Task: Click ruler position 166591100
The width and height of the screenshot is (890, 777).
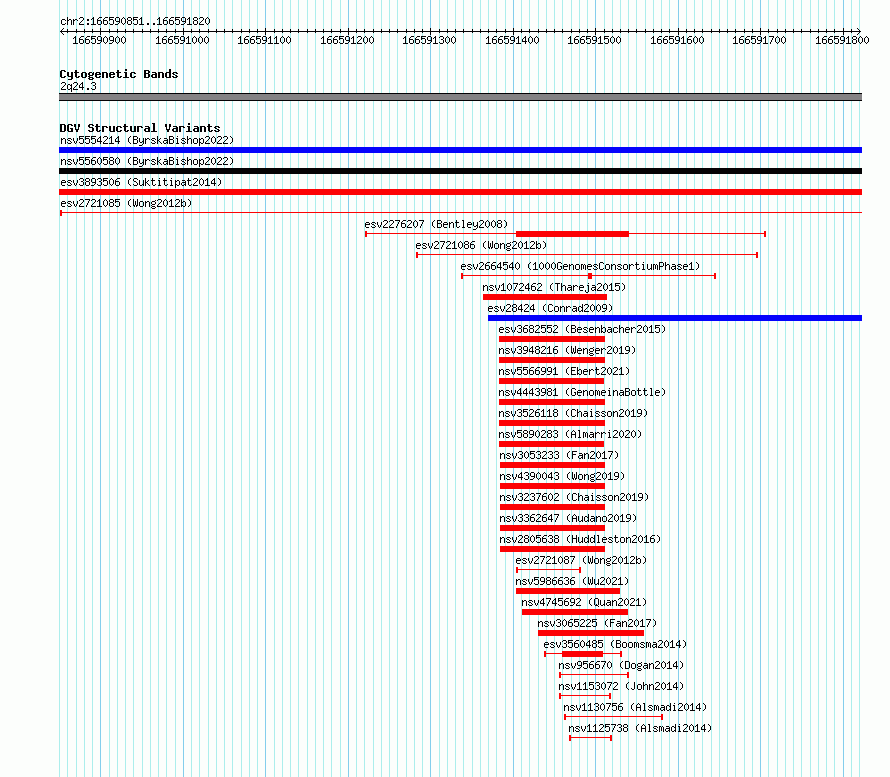Action: point(265,40)
